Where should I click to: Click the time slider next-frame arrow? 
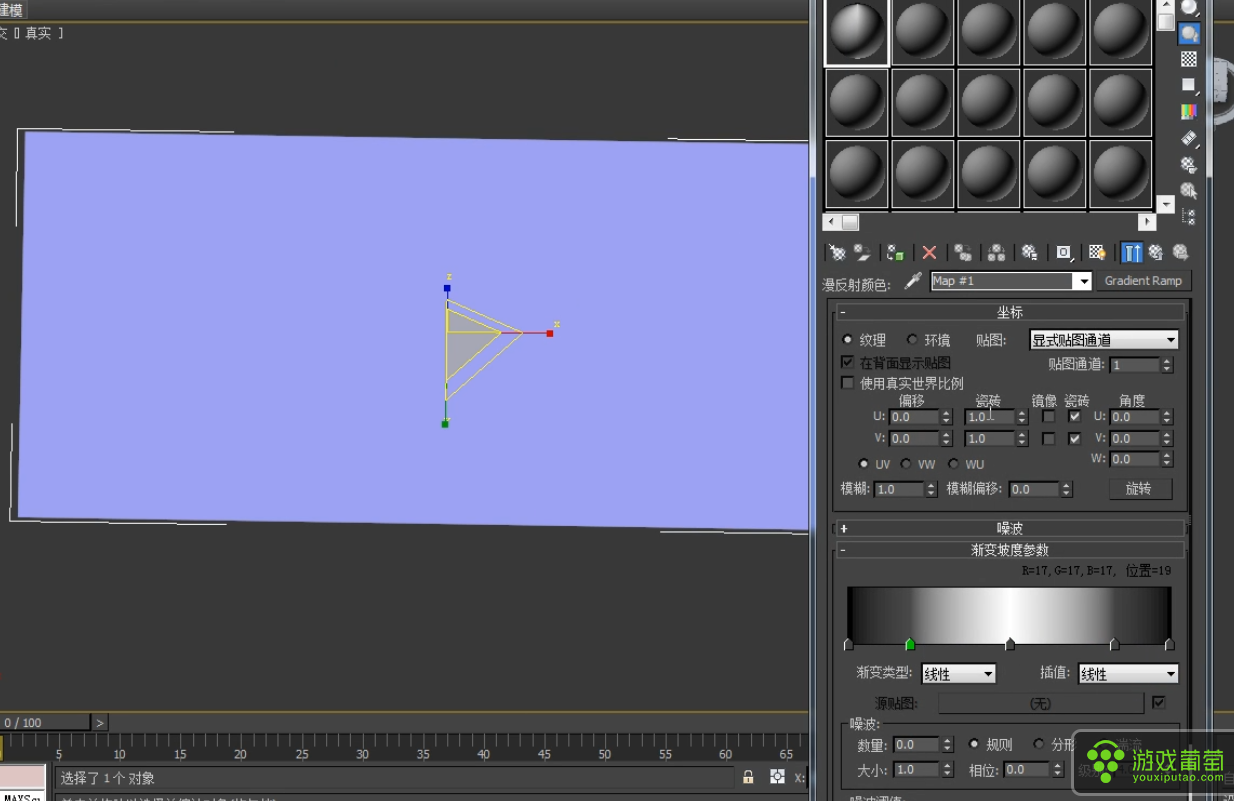(99, 722)
